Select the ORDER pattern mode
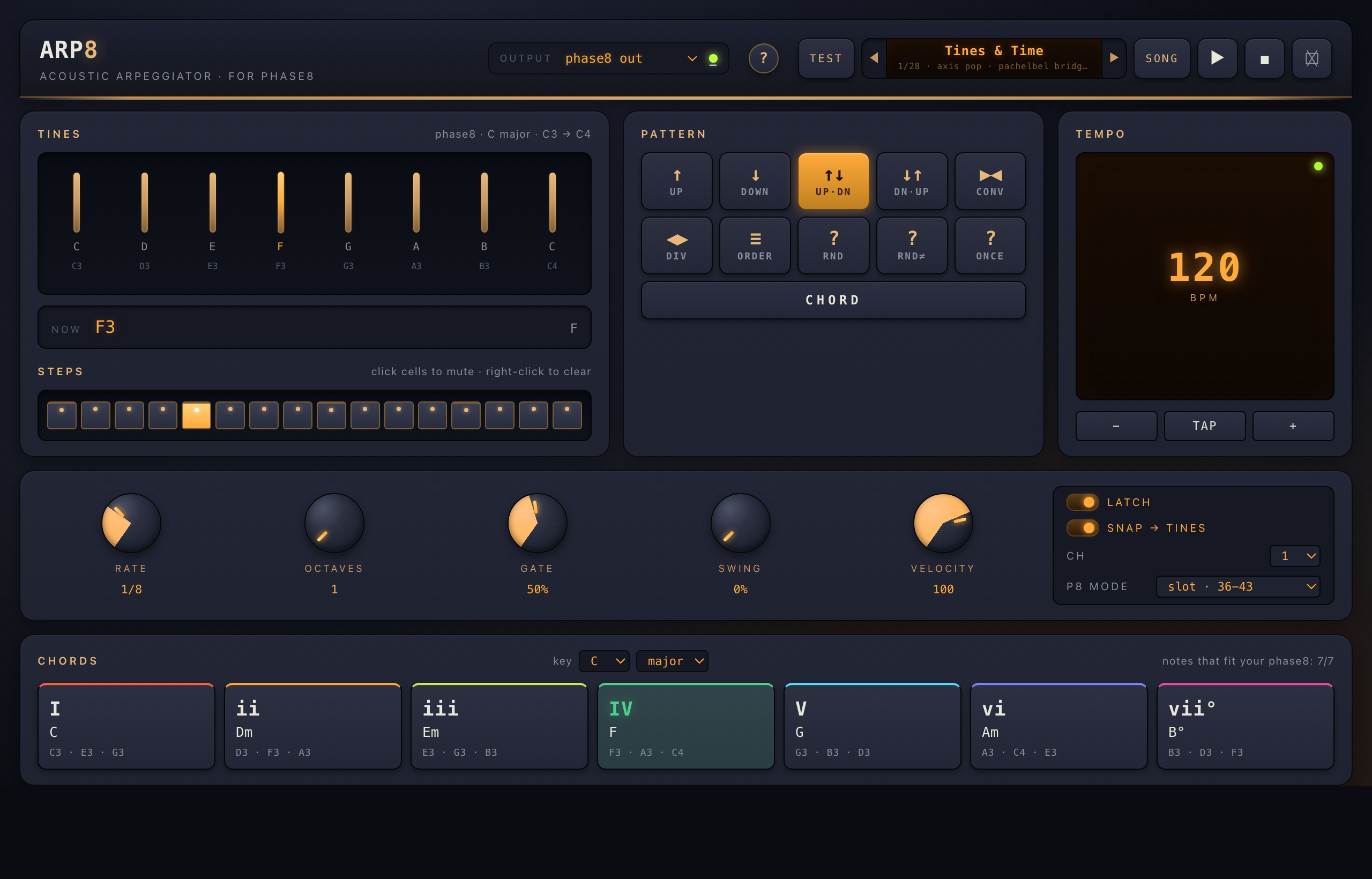1372x879 pixels. 755,245
